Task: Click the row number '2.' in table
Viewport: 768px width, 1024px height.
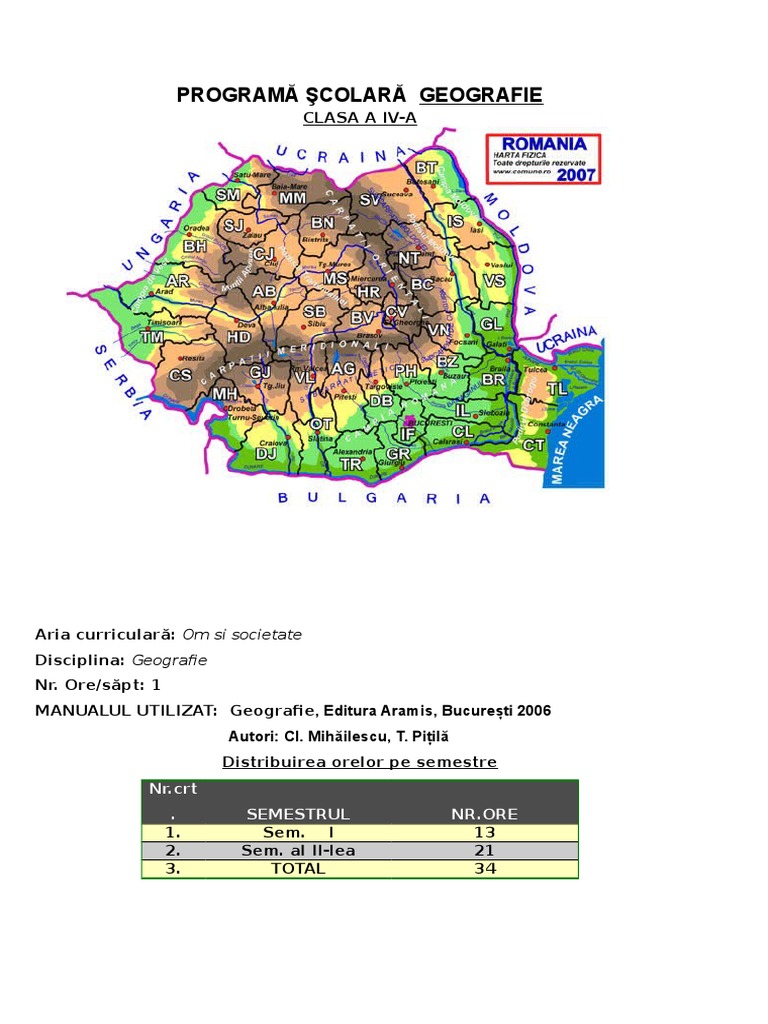Action: 173,851
